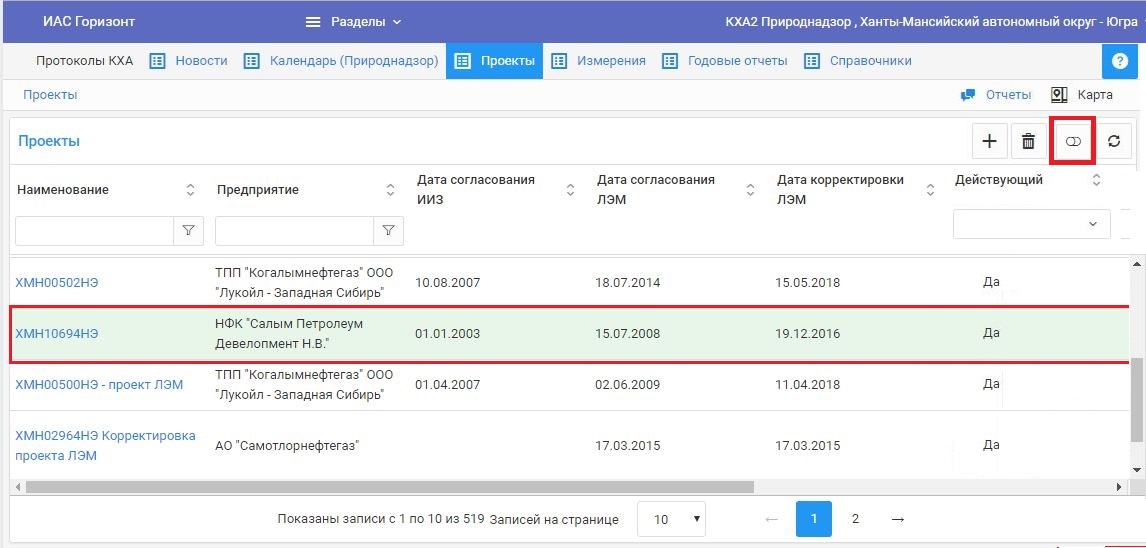Open the records-per-page dropdown
This screenshot has width=1146, height=548.
coord(672,519)
